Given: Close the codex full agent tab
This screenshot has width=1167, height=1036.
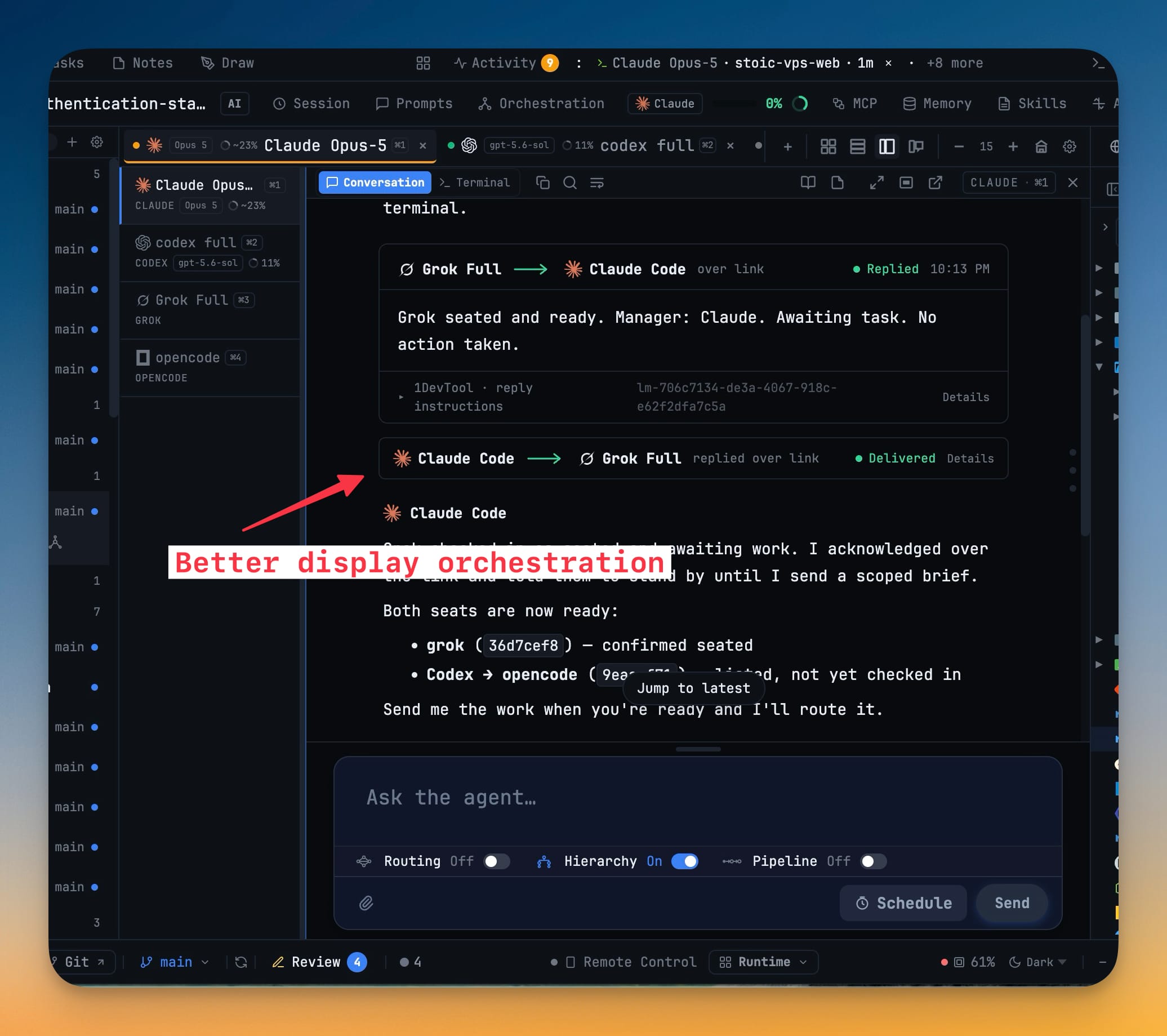Looking at the screenshot, I should coord(731,146).
